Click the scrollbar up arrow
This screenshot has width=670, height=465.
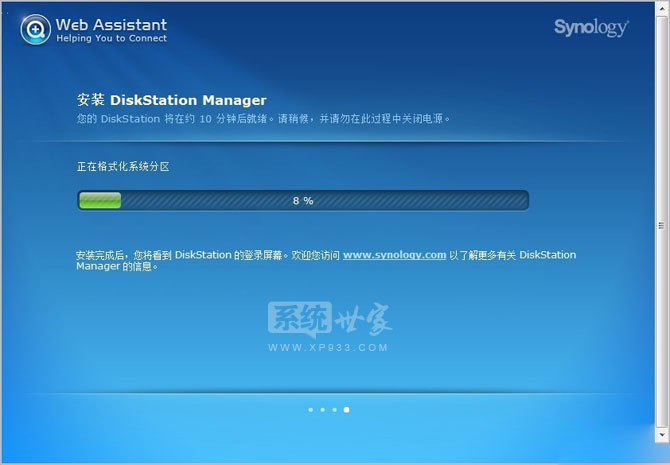coord(661,7)
